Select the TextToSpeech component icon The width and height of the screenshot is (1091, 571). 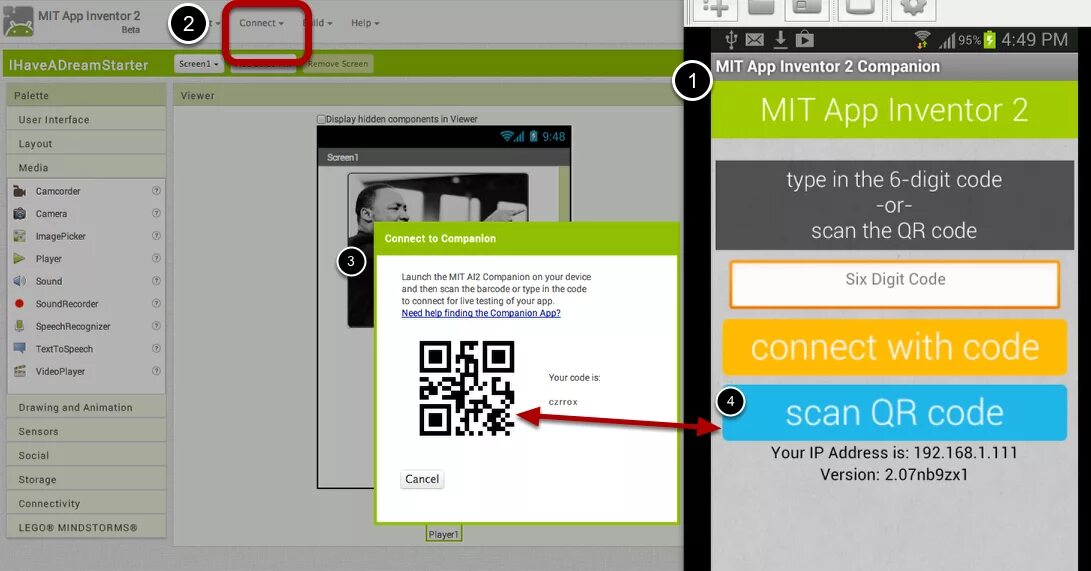click(19, 348)
